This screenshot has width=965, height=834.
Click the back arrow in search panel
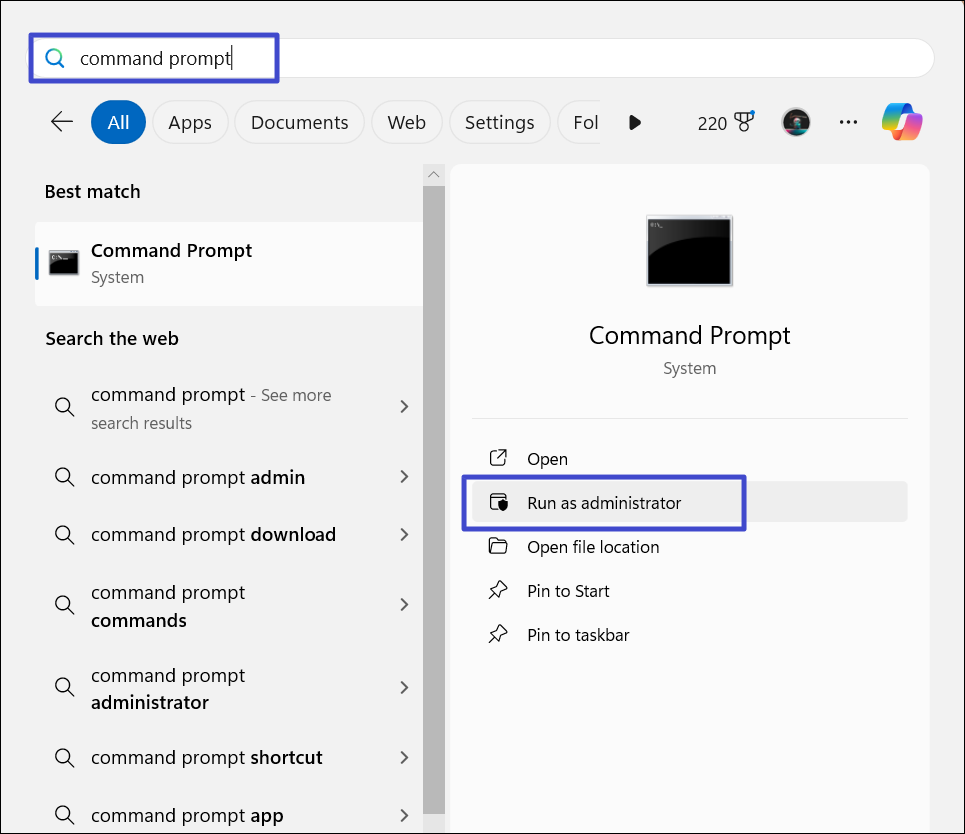point(62,122)
